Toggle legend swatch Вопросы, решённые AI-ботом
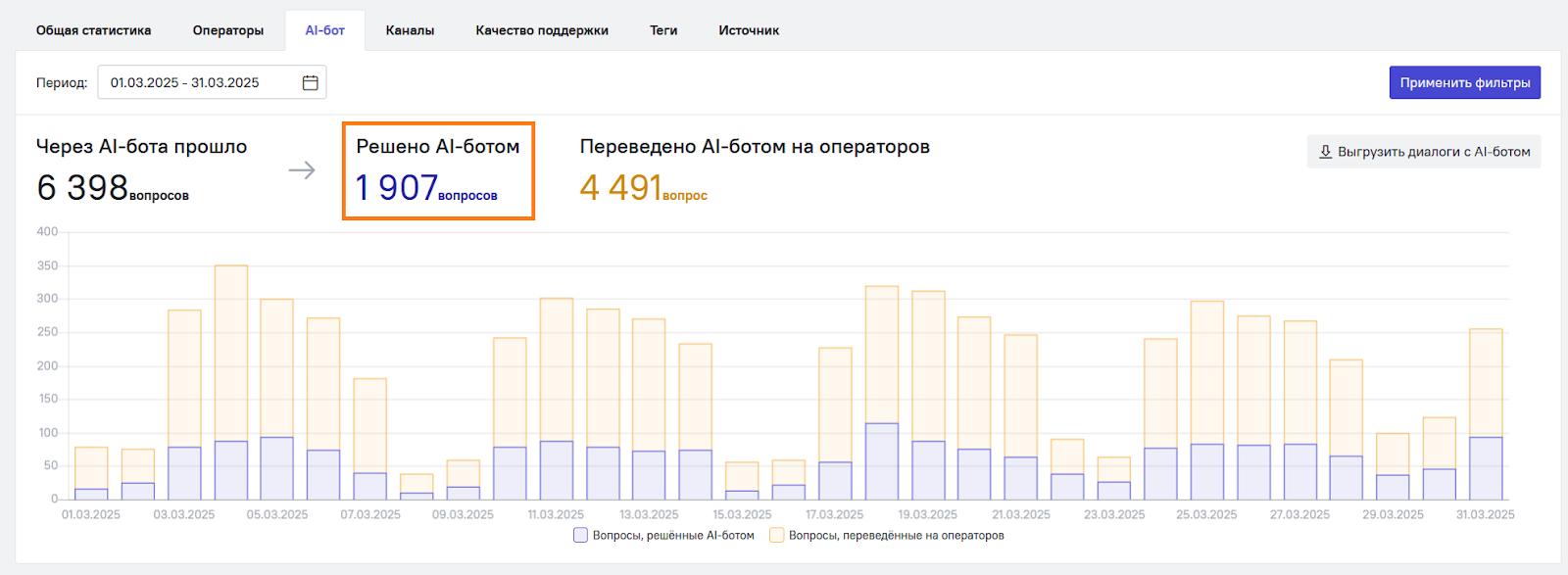This screenshot has width=1568, height=575. 580,536
